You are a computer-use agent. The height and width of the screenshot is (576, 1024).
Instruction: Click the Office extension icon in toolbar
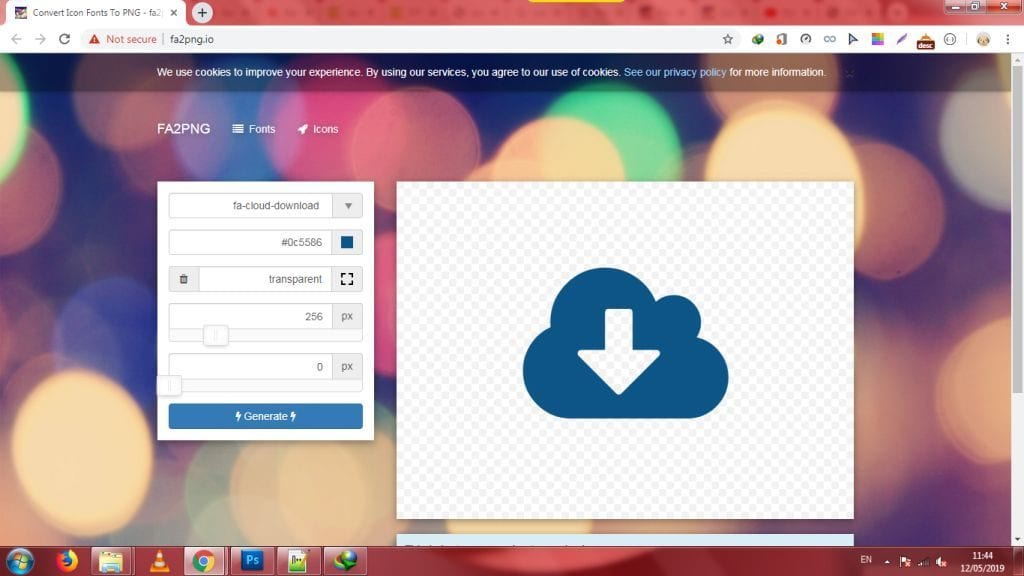pyautogui.click(x=781, y=39)
